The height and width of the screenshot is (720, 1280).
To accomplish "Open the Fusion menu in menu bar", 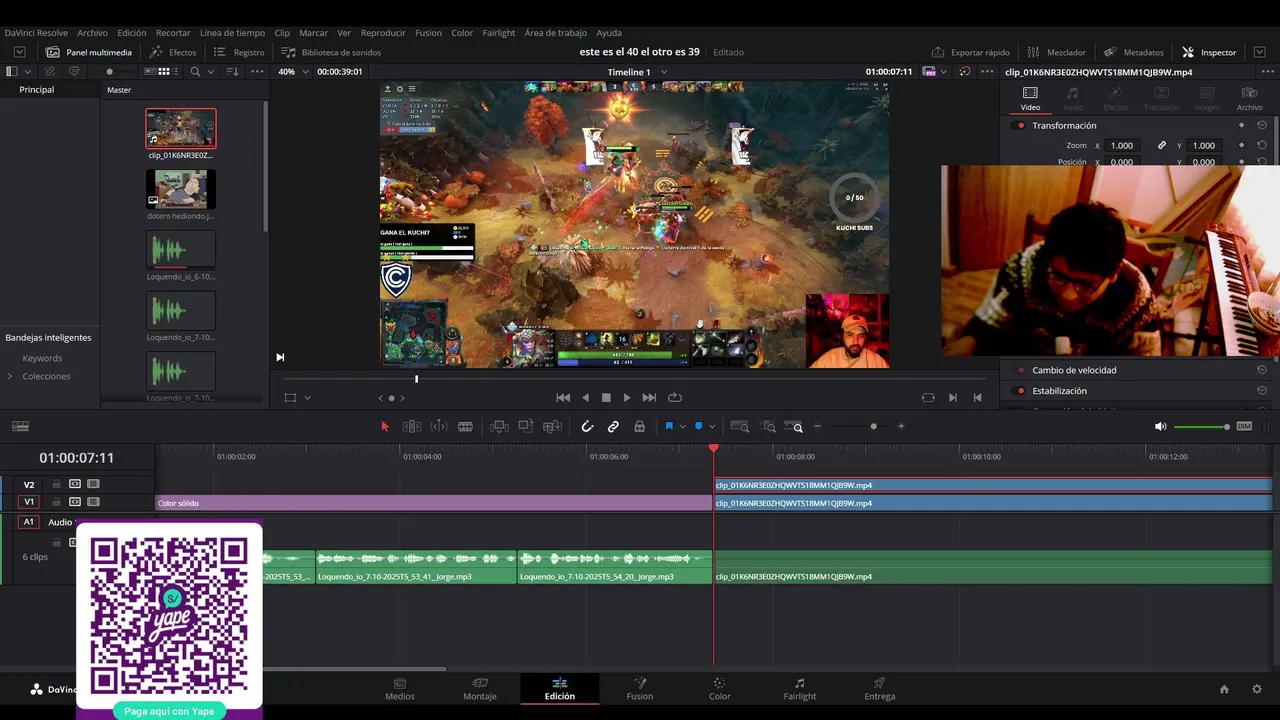I will click(428, 33).
